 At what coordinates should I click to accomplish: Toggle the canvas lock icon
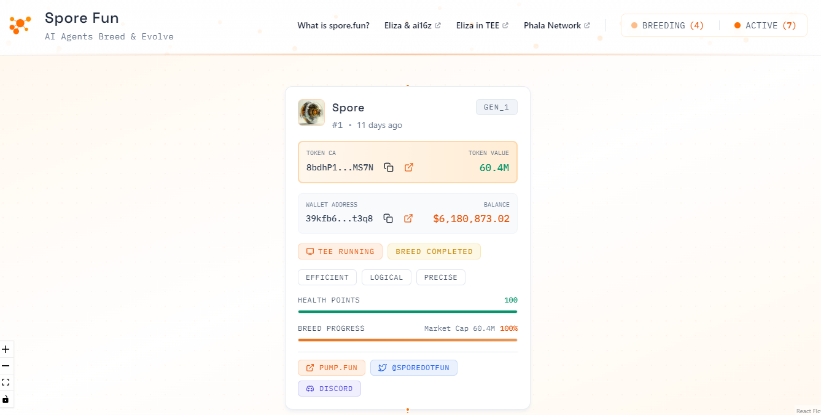coord(6,399)
